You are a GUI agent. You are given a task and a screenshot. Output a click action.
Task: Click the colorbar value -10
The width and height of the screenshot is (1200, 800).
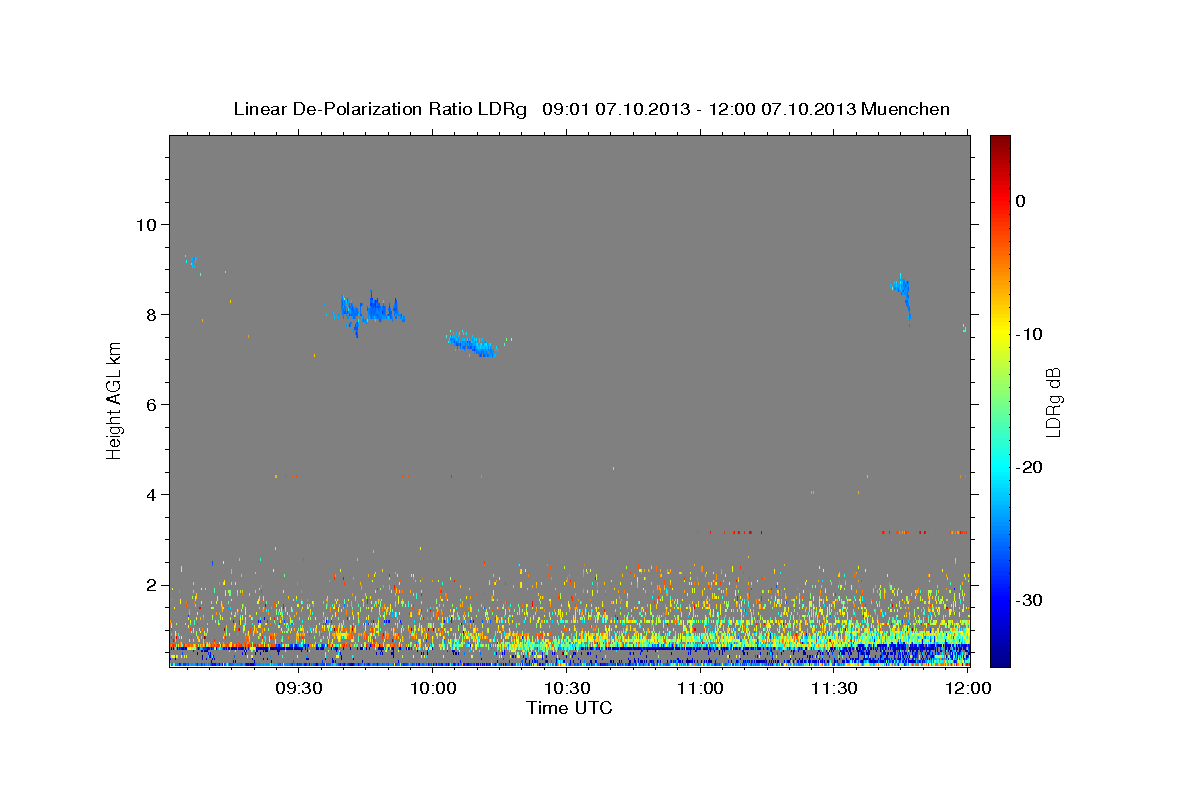pyautogui.click(x=1030, y=334)
